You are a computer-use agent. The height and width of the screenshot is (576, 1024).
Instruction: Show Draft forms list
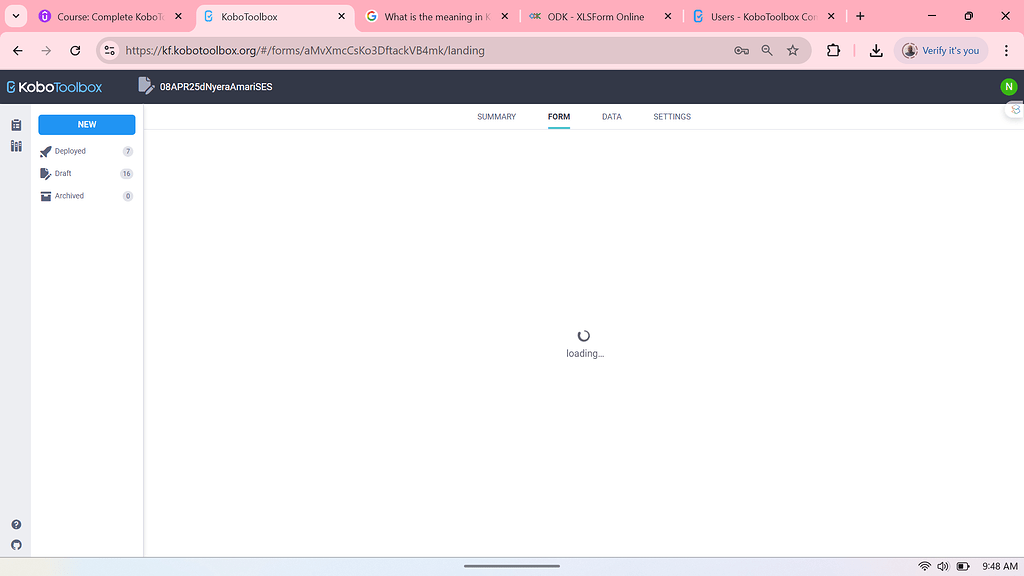point(63,173)
